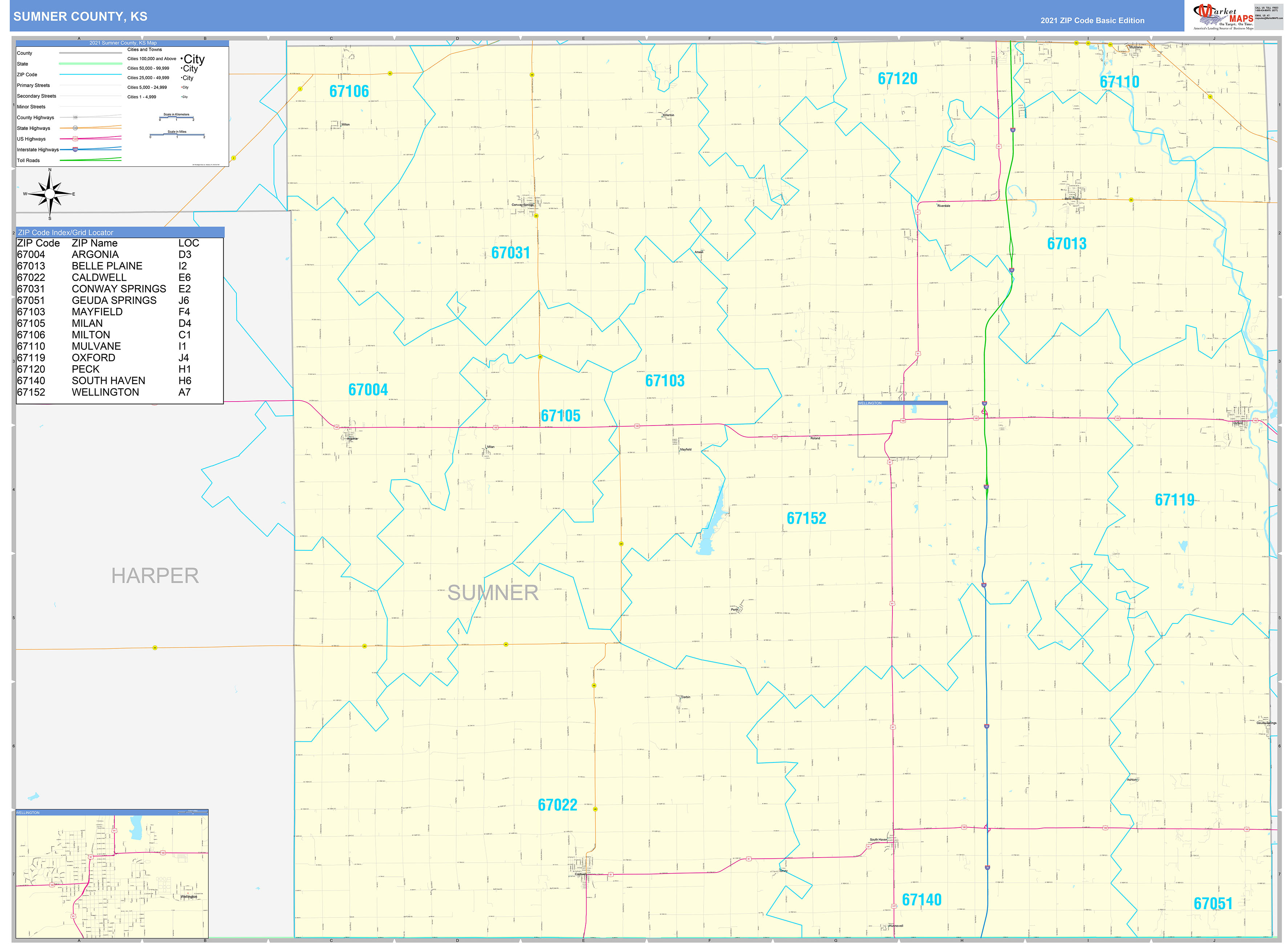Click the large SUMNER county label on the map
1288x944 pixels.
pos(493,593)
